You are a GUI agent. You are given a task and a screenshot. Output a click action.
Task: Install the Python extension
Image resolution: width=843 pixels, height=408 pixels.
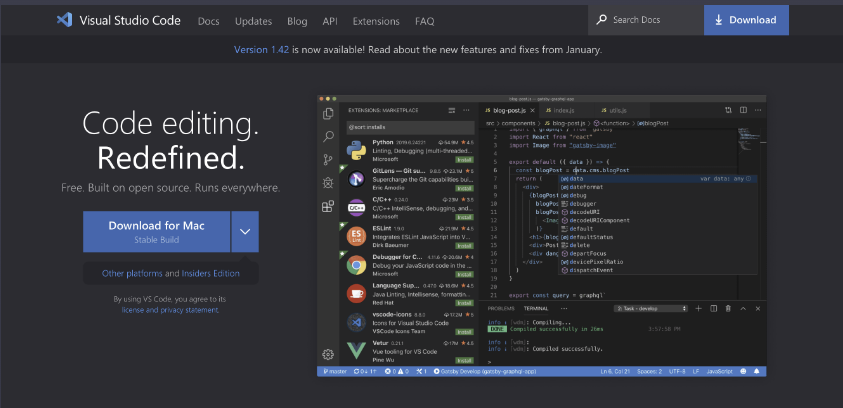pyautogui.click(x=464, y=160)
